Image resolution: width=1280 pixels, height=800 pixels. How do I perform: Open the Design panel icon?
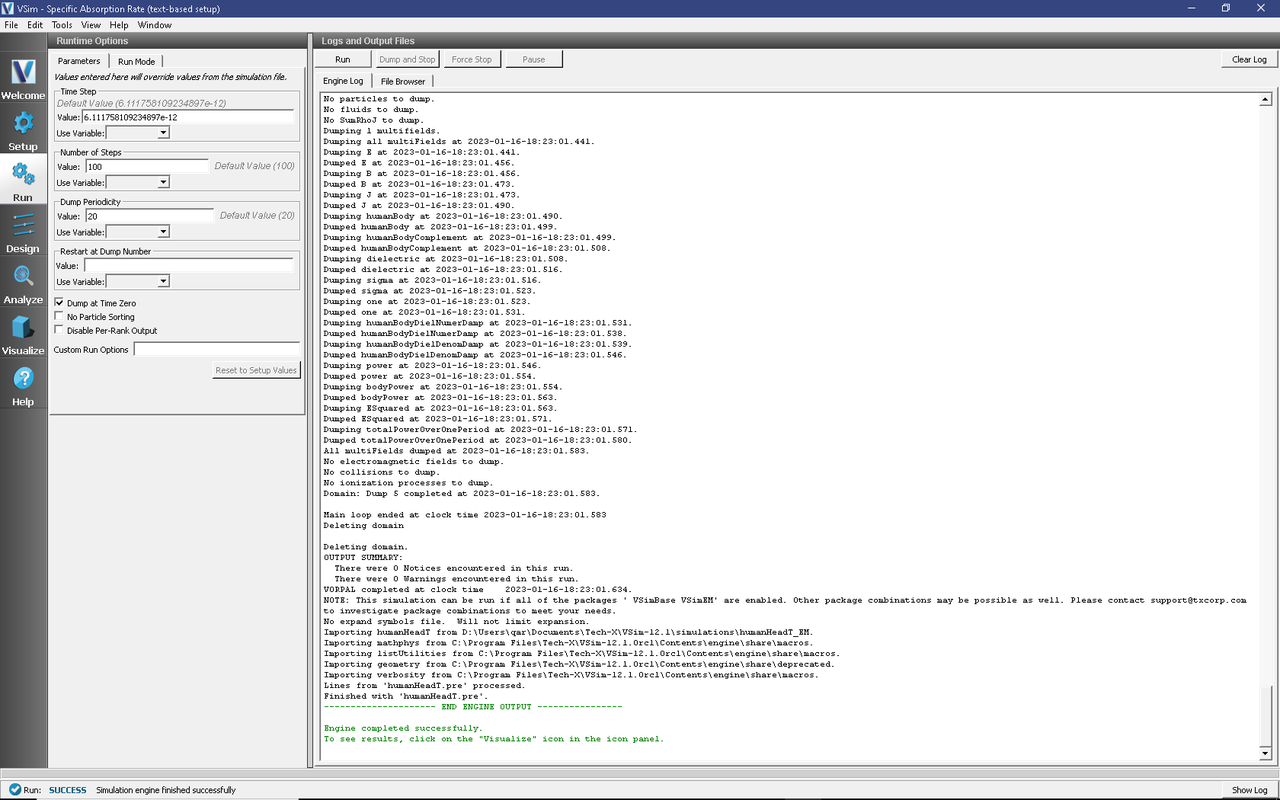23,226
